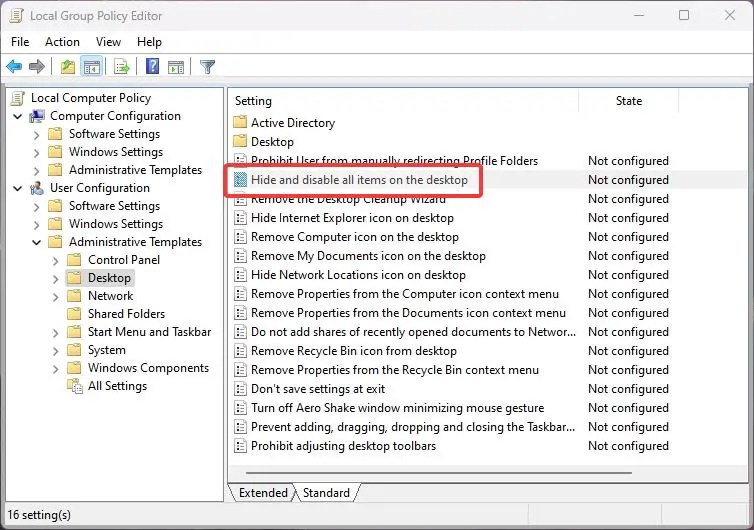The width and height of the screenshot is (754, 530).
Task: Expand Administrative Templates under Computer Configuration
Action: 37,171
